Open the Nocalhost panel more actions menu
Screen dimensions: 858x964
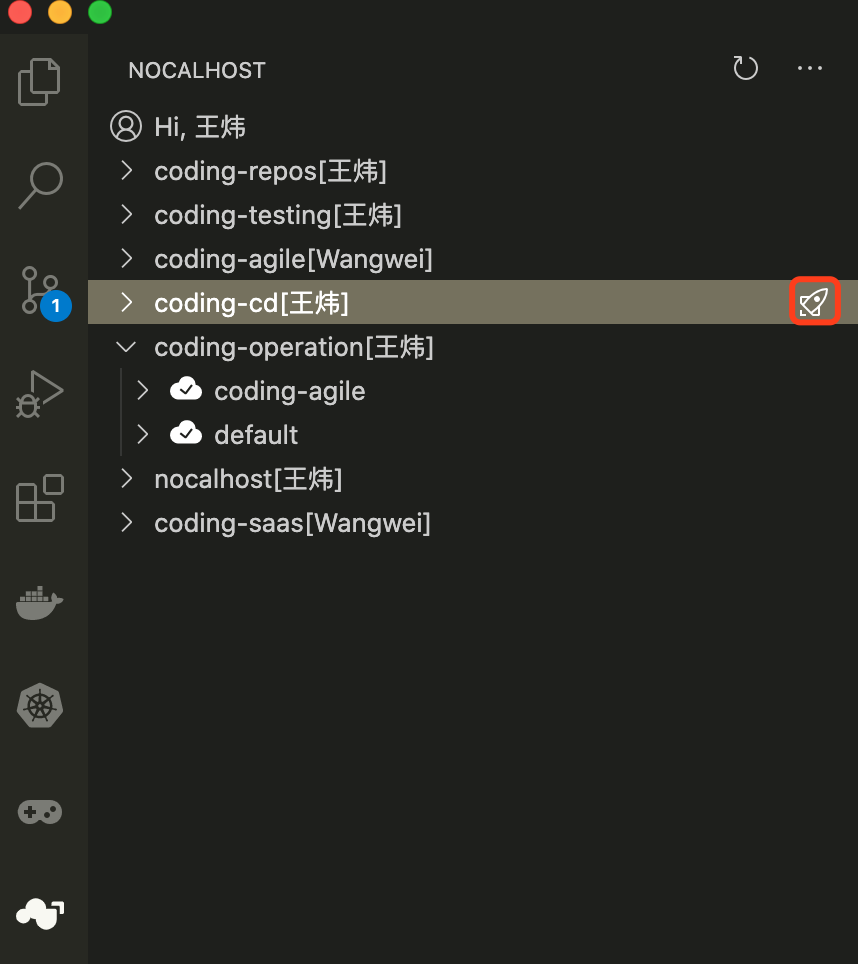pyautogui.click(x=809, y=69)
